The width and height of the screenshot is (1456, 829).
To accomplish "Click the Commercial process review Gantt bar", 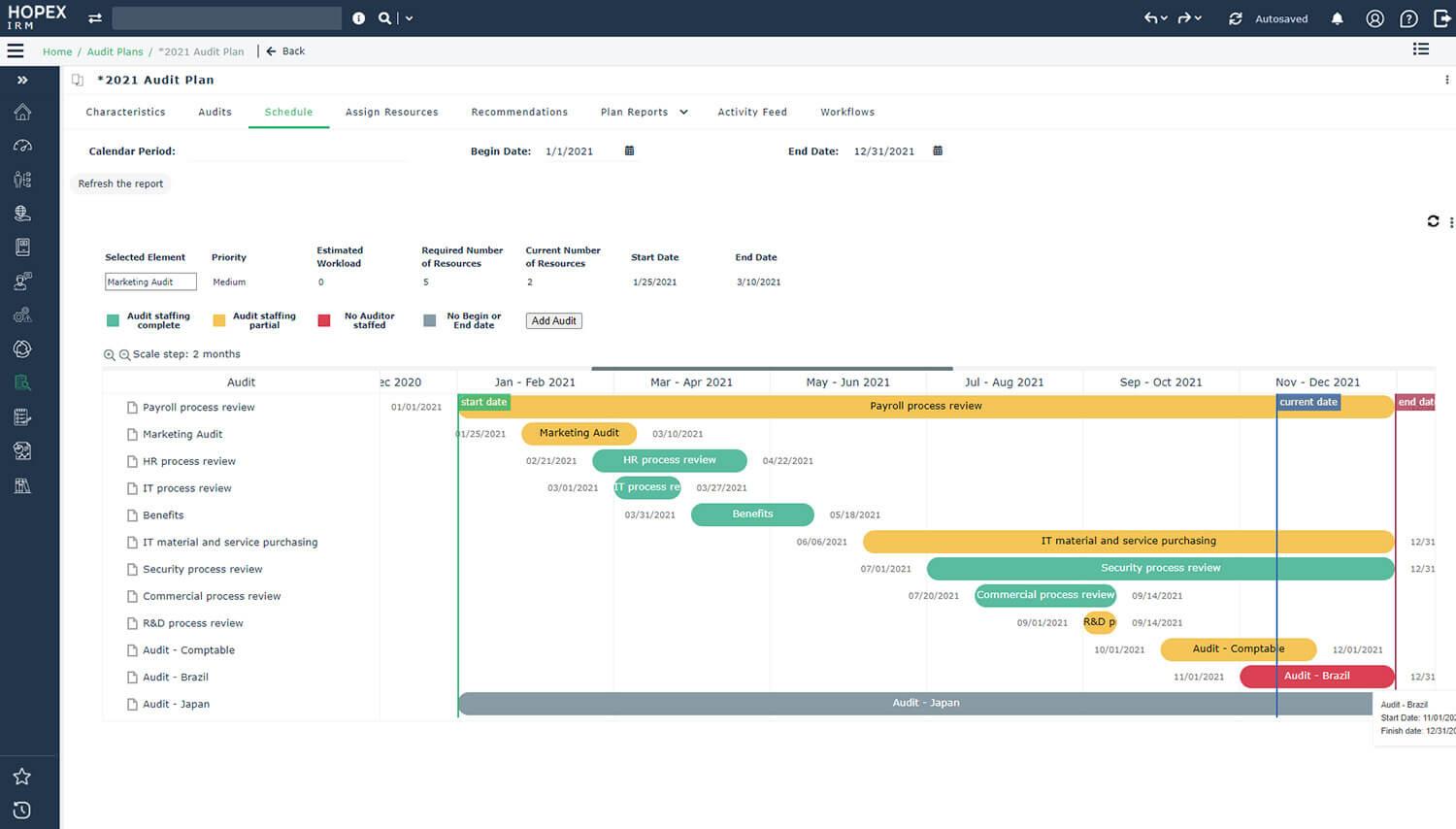I will click(x=1045, y=595).
